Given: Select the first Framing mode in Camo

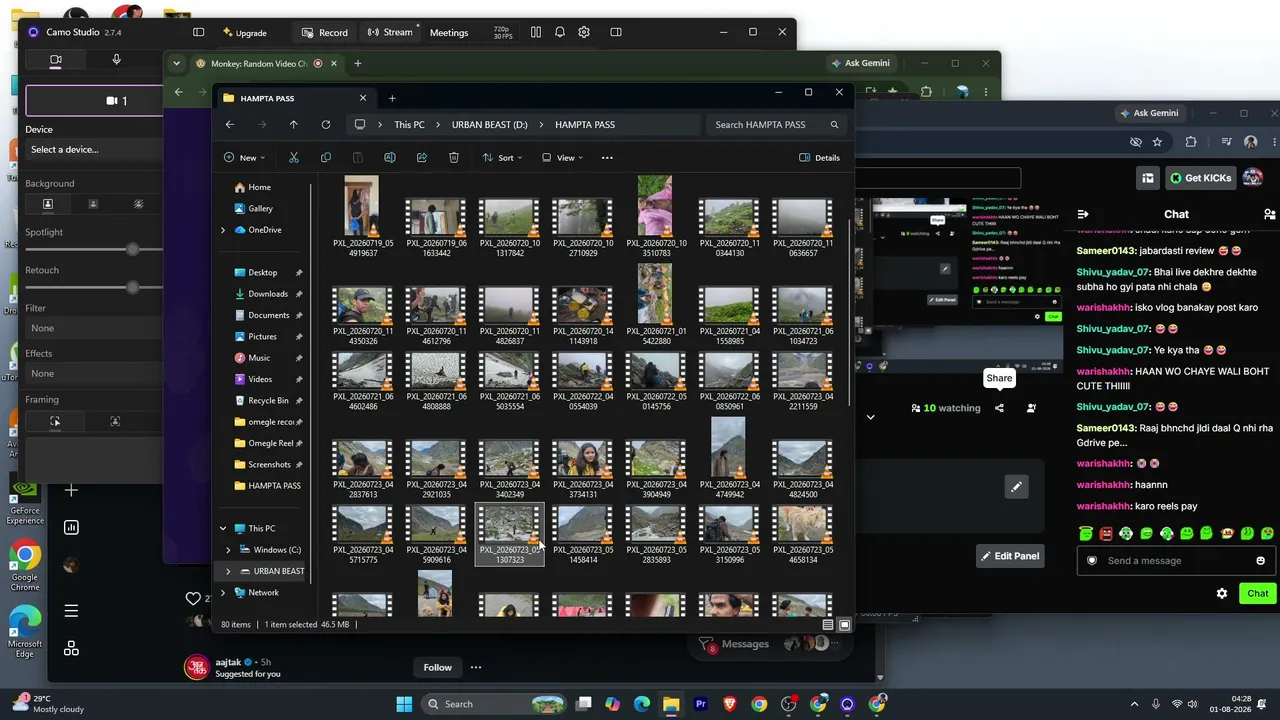Looking at the screenshot, I should [x=55, y=422].
